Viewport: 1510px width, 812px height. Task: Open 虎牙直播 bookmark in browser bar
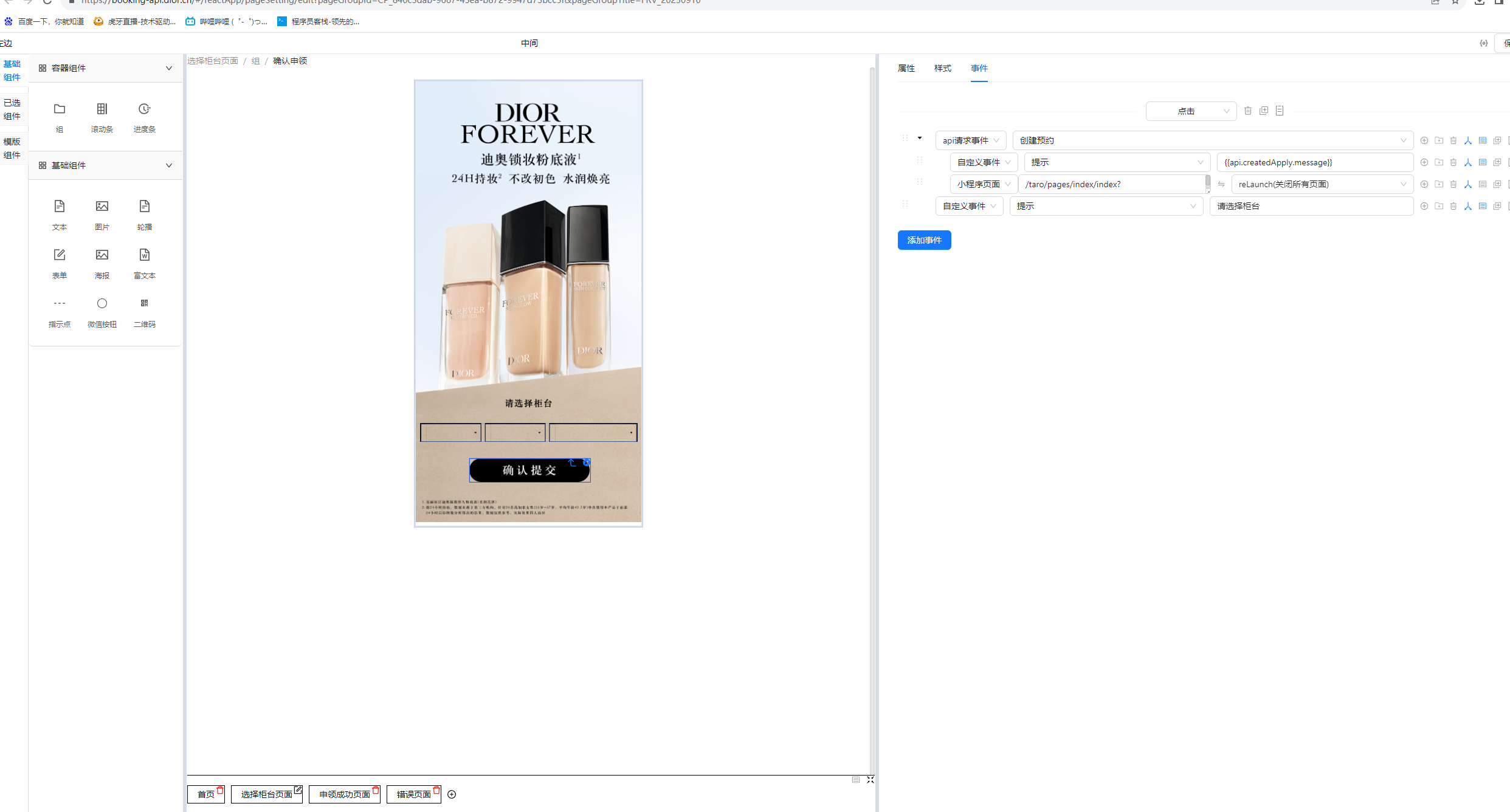point(135,22)
